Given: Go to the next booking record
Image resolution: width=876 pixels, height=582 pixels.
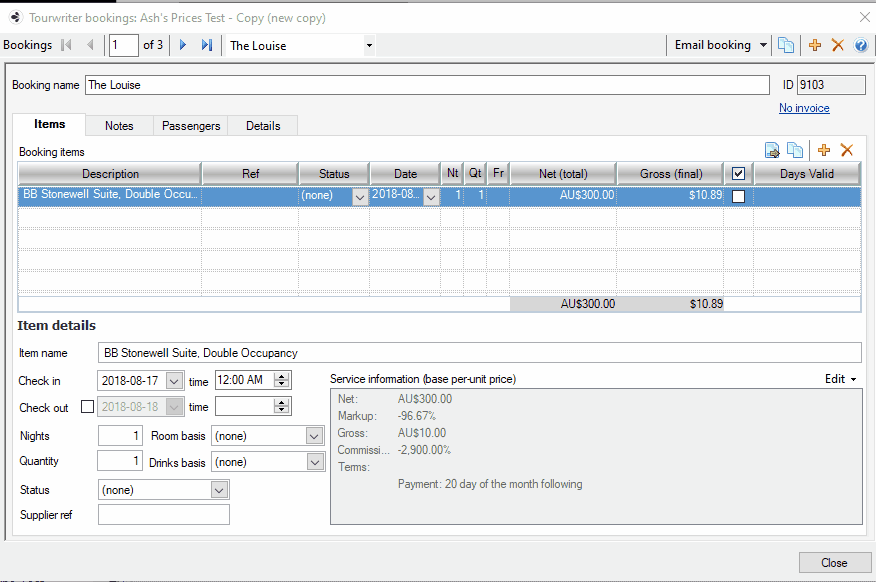Looking at the screenshot, I should (183, 45).
